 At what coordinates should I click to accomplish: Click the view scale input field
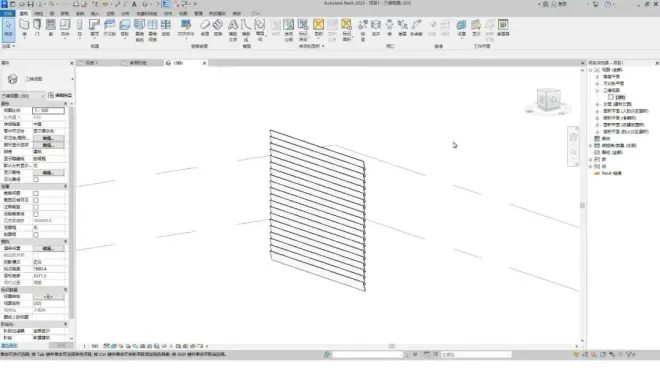(x=48, y=110)
